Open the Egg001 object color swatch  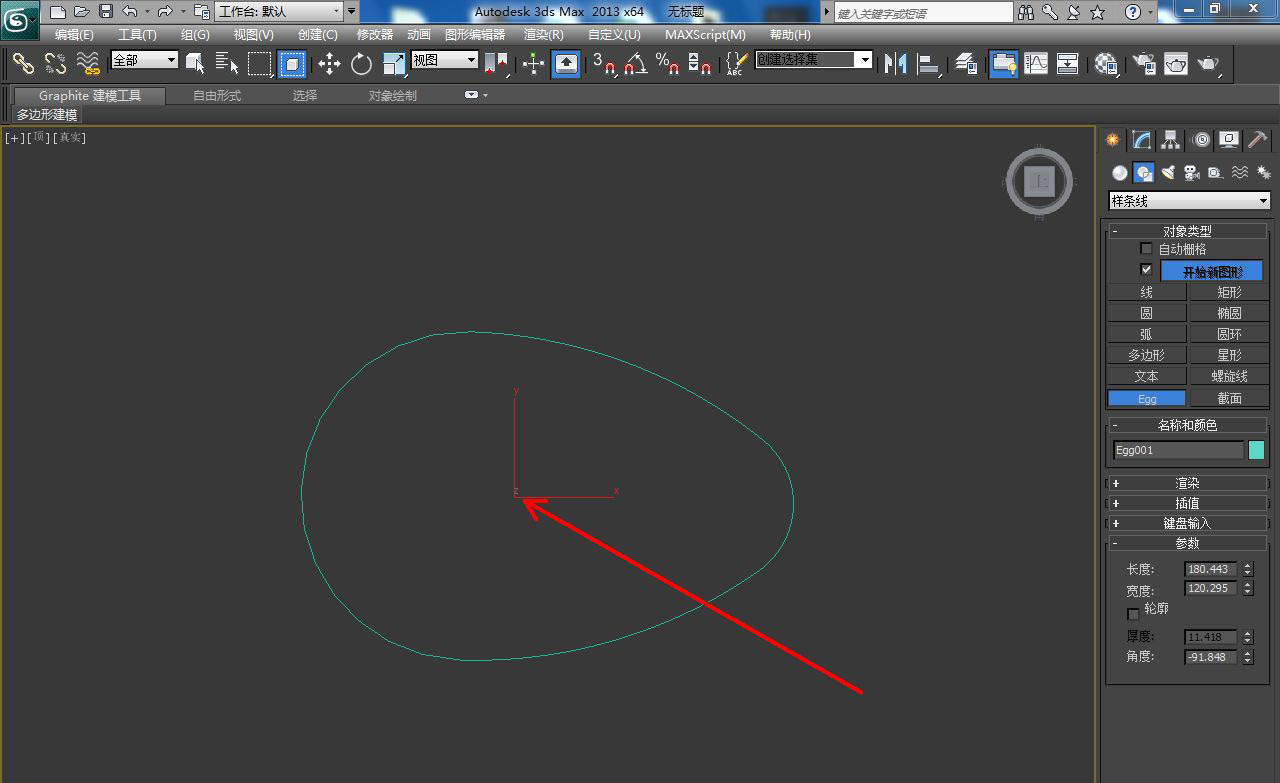(1257, 450)
